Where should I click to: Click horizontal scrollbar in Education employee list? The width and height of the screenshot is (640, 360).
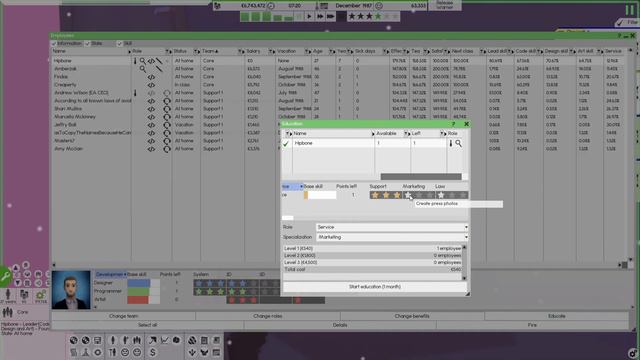pyautogui.click(x=421, y=177)
